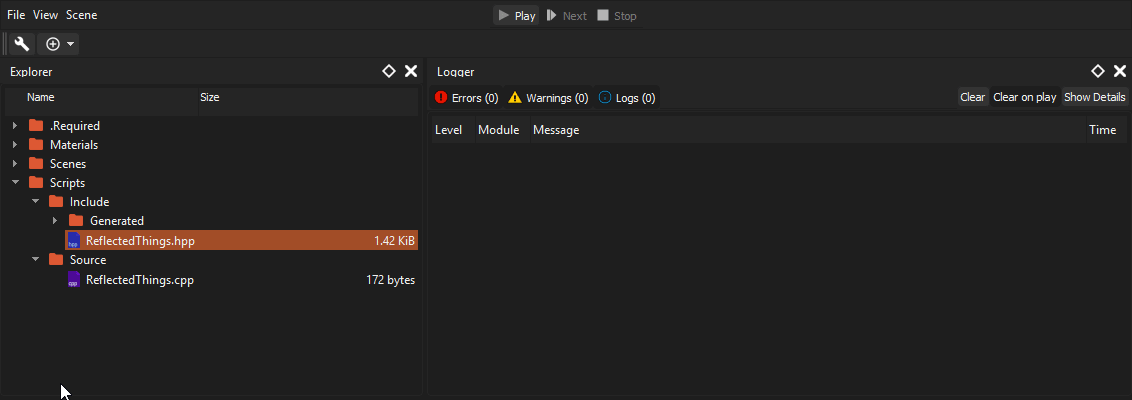
Task: Select the Scenes folder label
Action: pyautogui.click(x=68, y=164)
